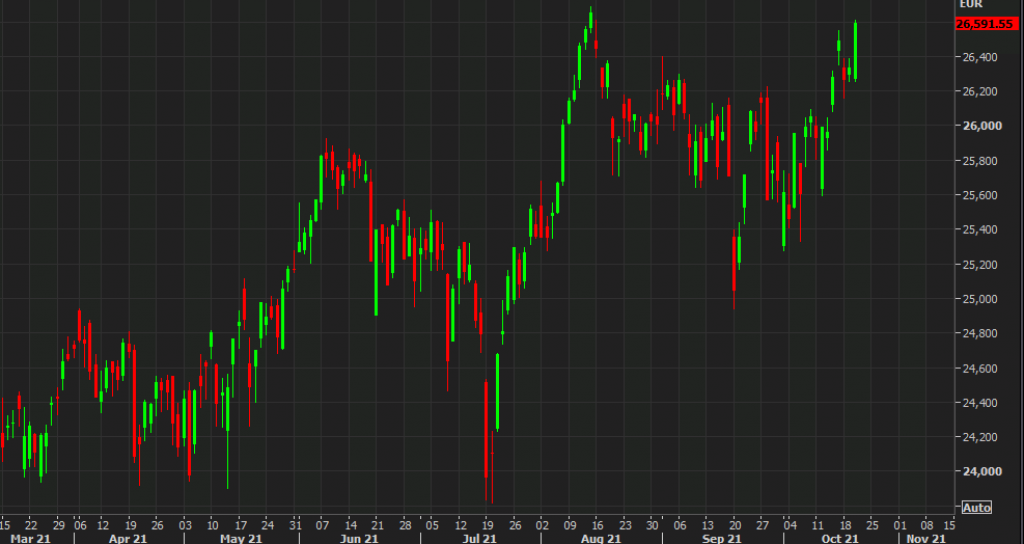Select the red 26,591.55 current price tag
The height and width of the screenshot is (544, 1024).
coord(986,24)
